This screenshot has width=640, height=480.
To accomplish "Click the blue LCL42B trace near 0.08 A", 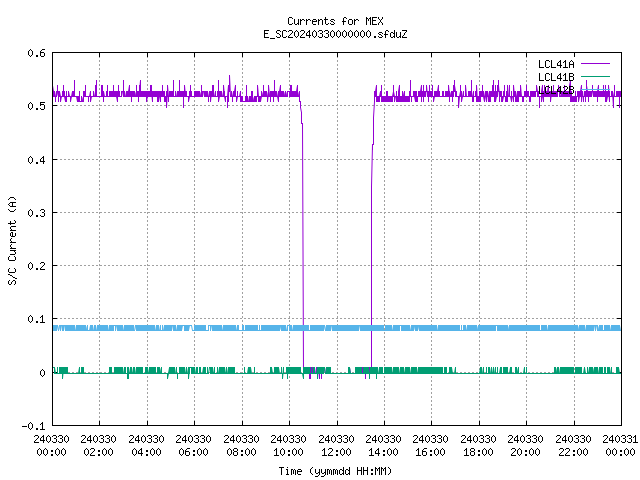I will point(337,328).
